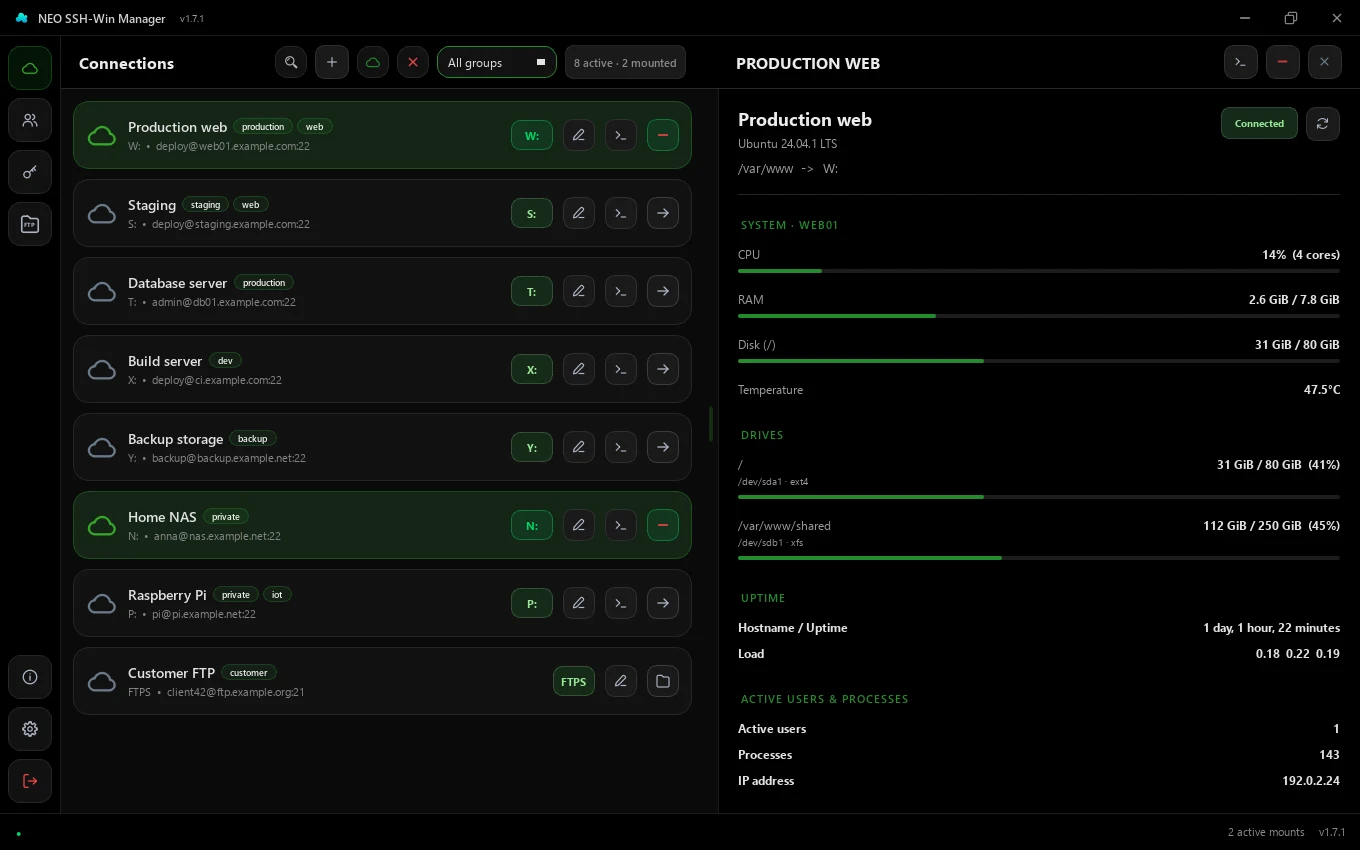Open the Connections cloud view in the sidebar
1360x850 pixels.
(x=30, y=68)
